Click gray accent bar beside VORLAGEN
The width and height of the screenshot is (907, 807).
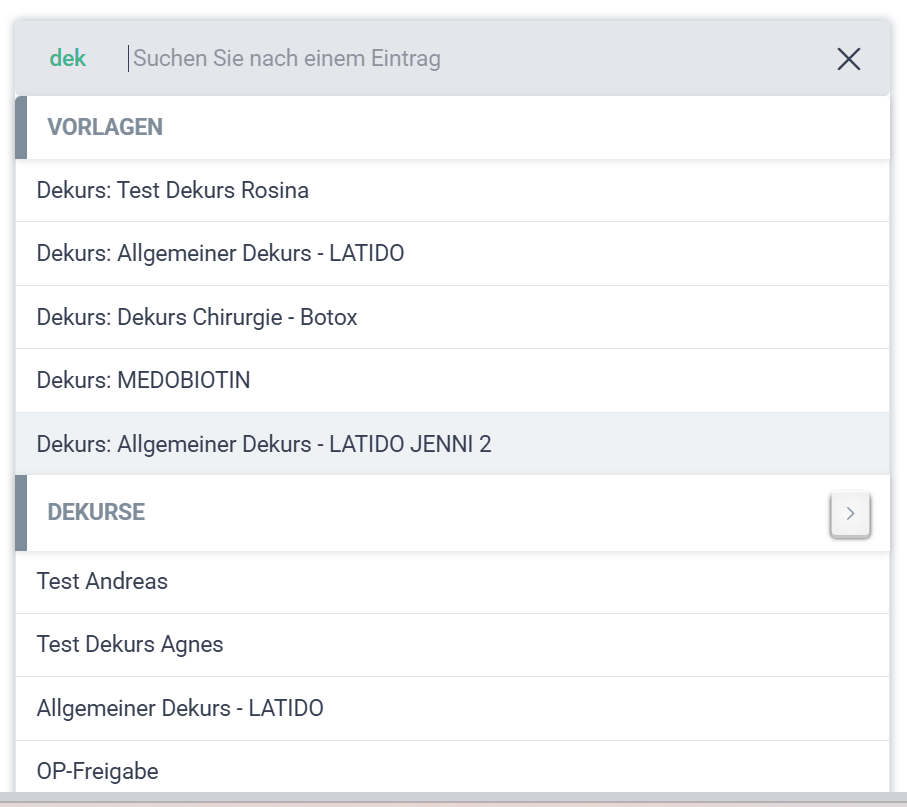coord(21,127)
